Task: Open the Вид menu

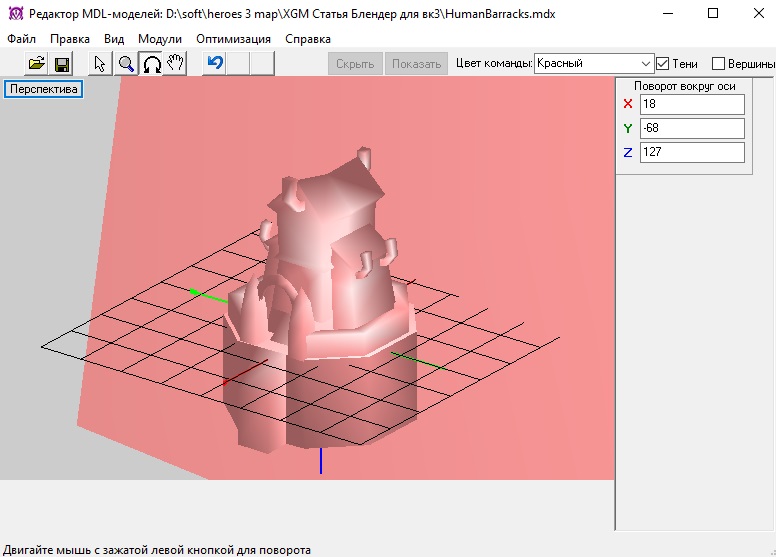Action: point(114,39)
